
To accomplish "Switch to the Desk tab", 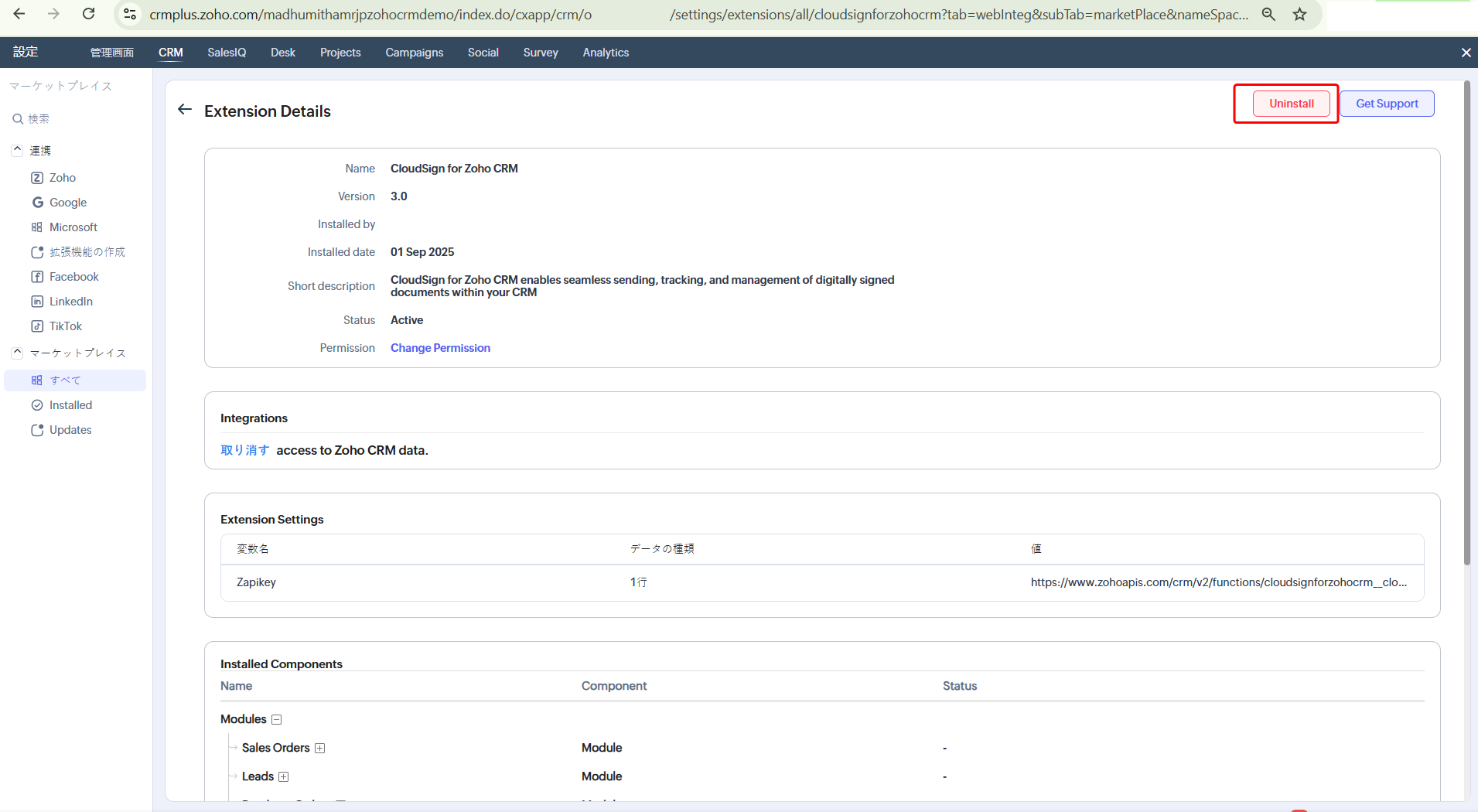I will 283,53.
